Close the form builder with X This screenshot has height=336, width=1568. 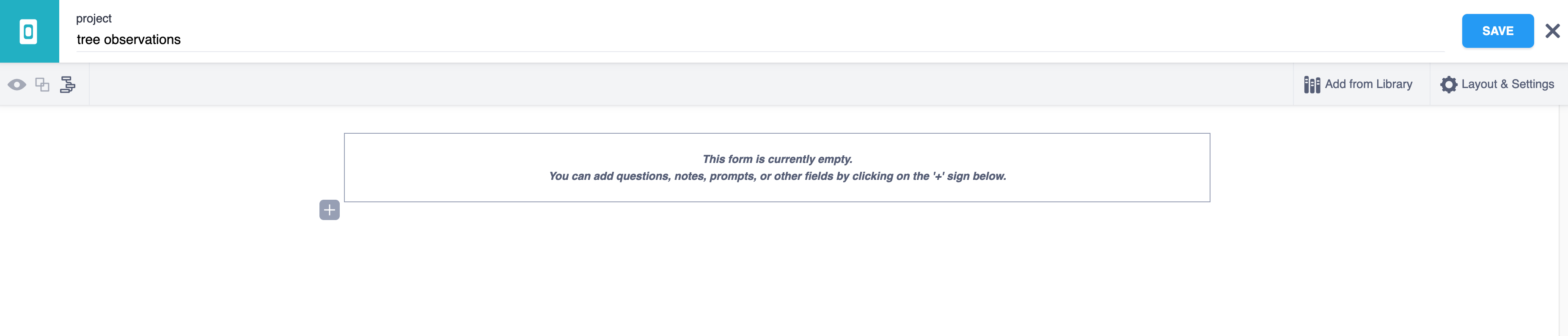click(x=1552, y=31)
